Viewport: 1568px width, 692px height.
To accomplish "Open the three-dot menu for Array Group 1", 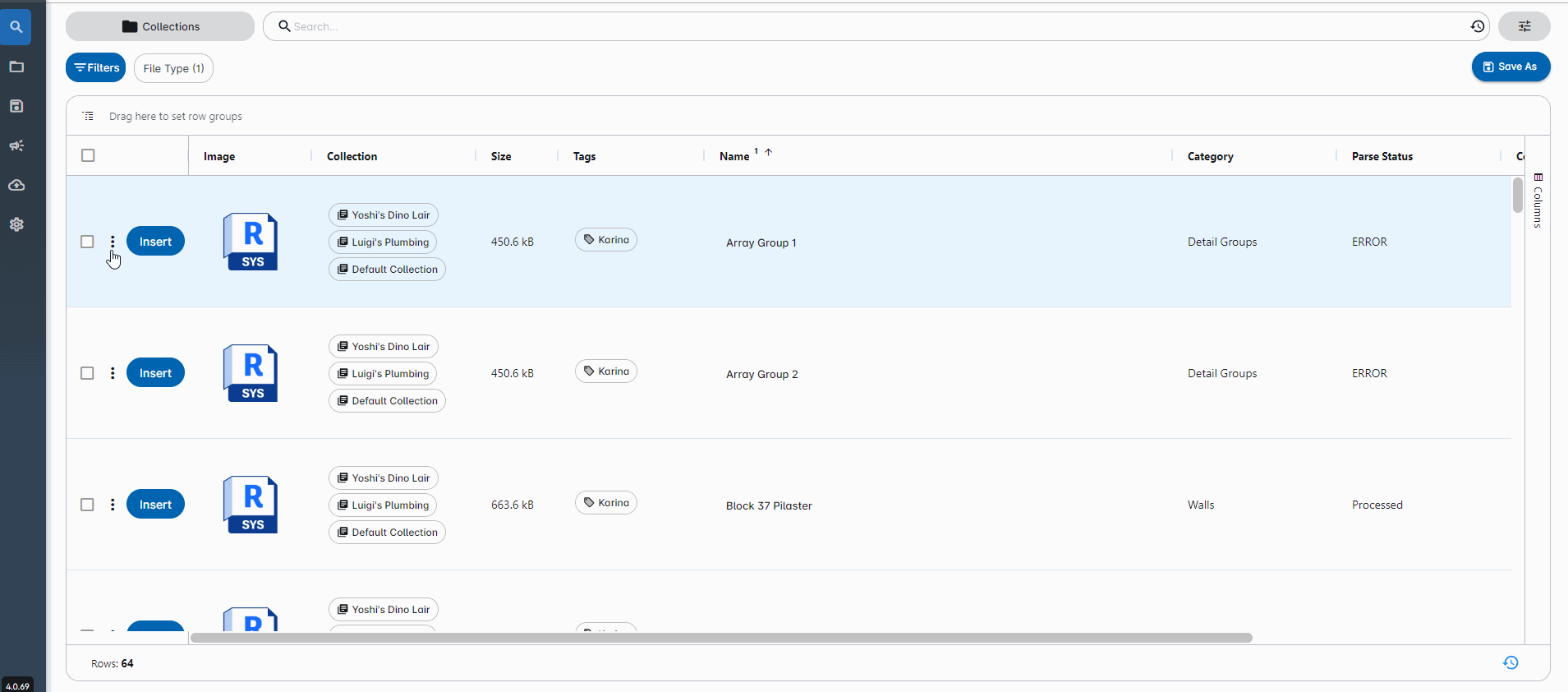I will 113,242.
